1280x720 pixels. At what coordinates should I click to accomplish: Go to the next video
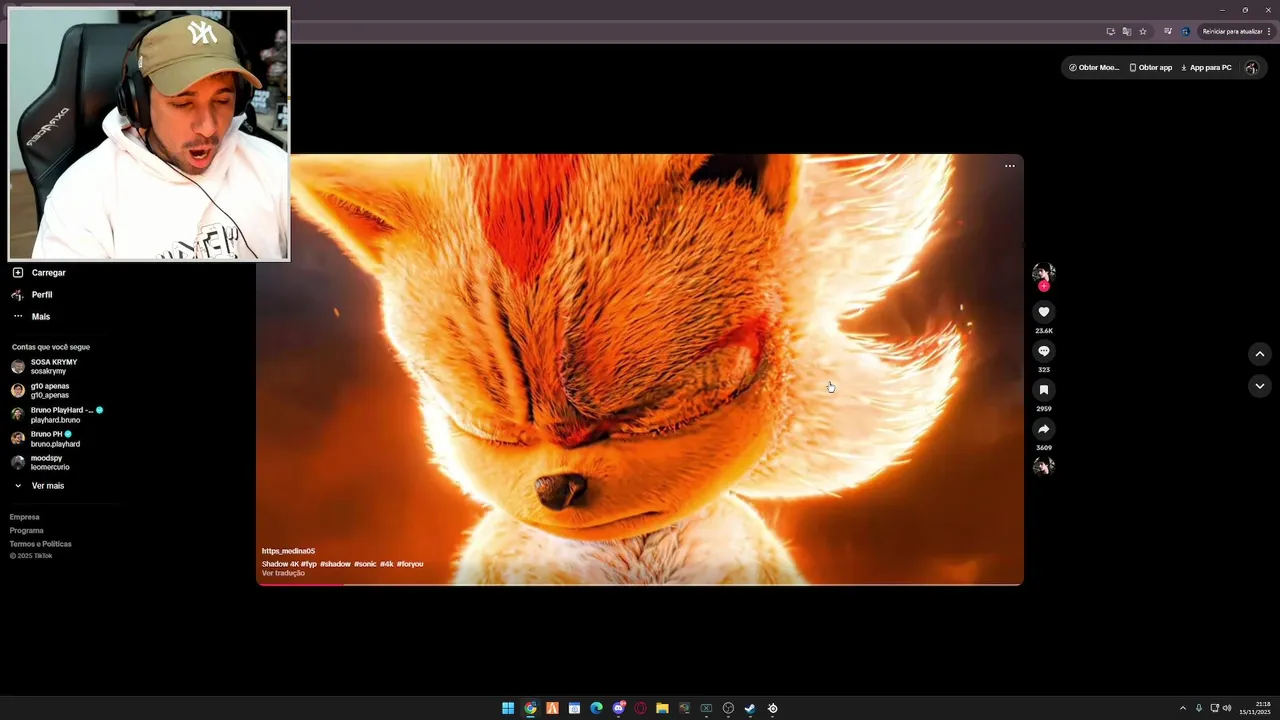click(x=1260, y=386)
